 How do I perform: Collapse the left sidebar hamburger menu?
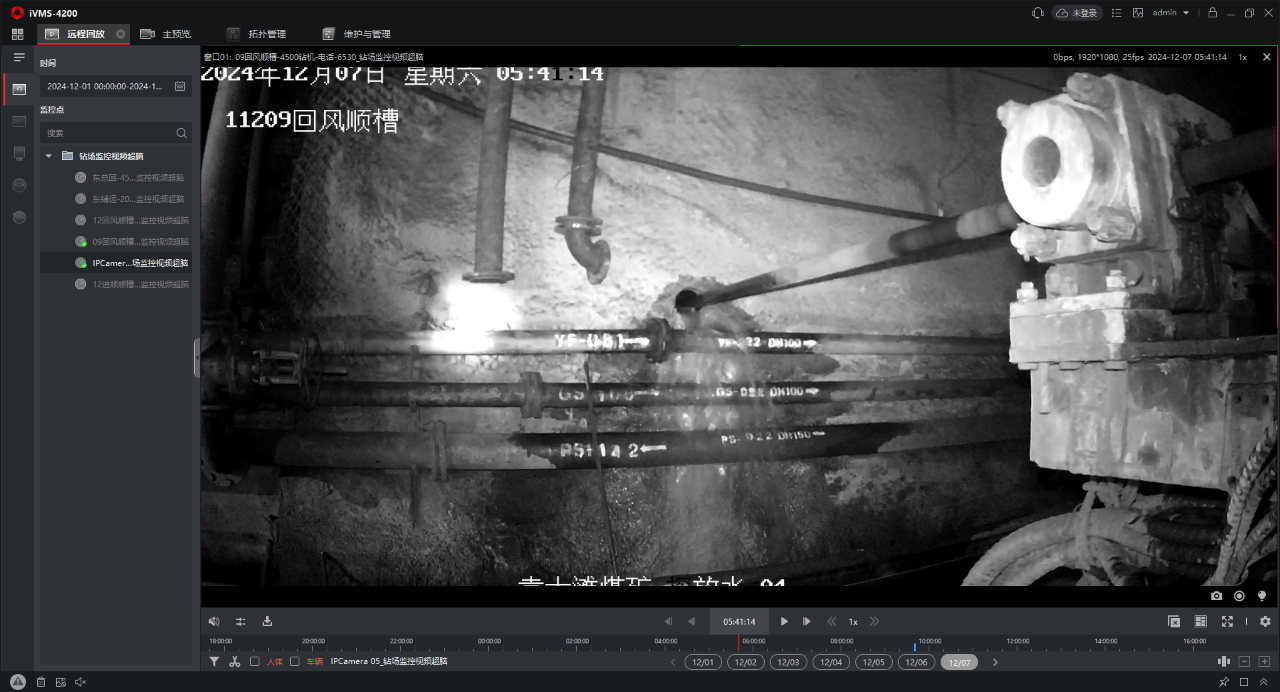click(x=18, y=57)
